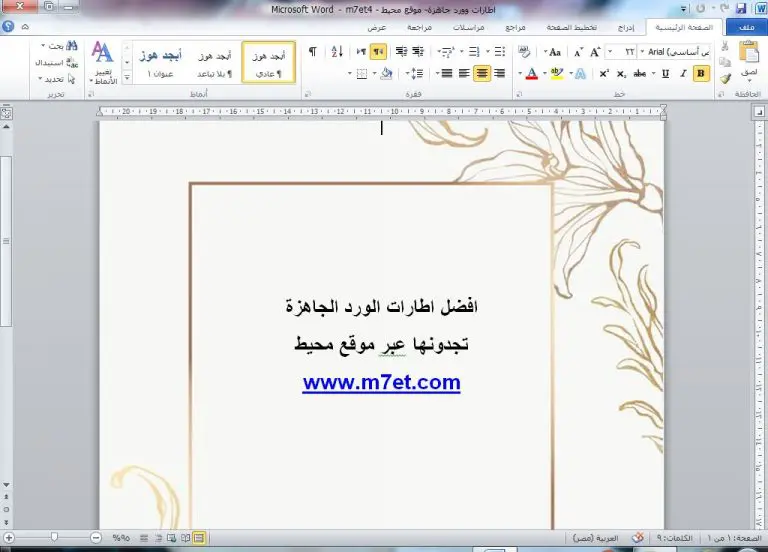Open line spacing options
Image resolution: width=768 pixels, height=552 pixels.
pos(415,73)
